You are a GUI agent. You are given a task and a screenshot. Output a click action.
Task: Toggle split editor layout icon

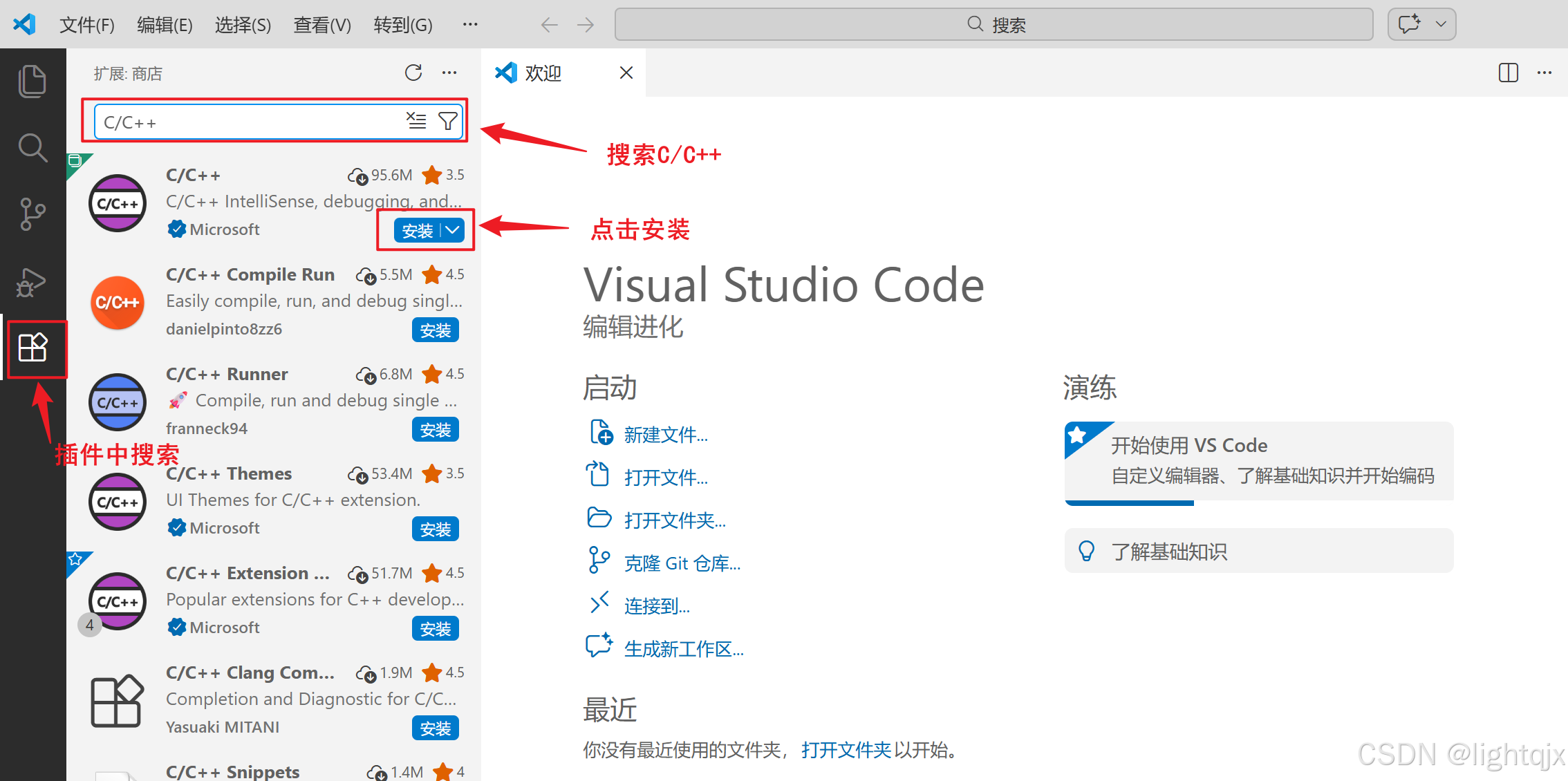click(1508, 73)
